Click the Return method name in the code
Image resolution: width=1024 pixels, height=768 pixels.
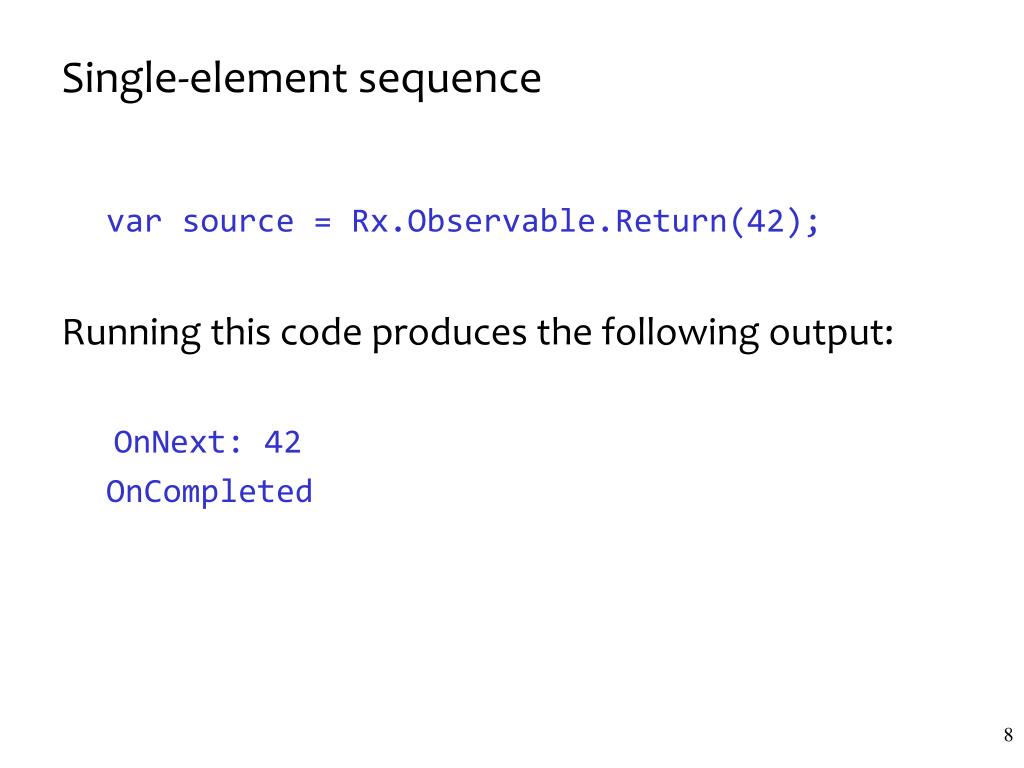point(671,221)
